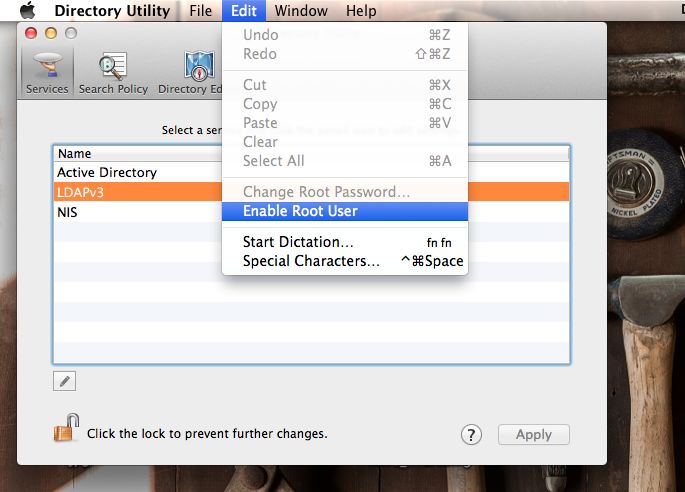
Task: Click the Apply button
Action: [534, 435]
